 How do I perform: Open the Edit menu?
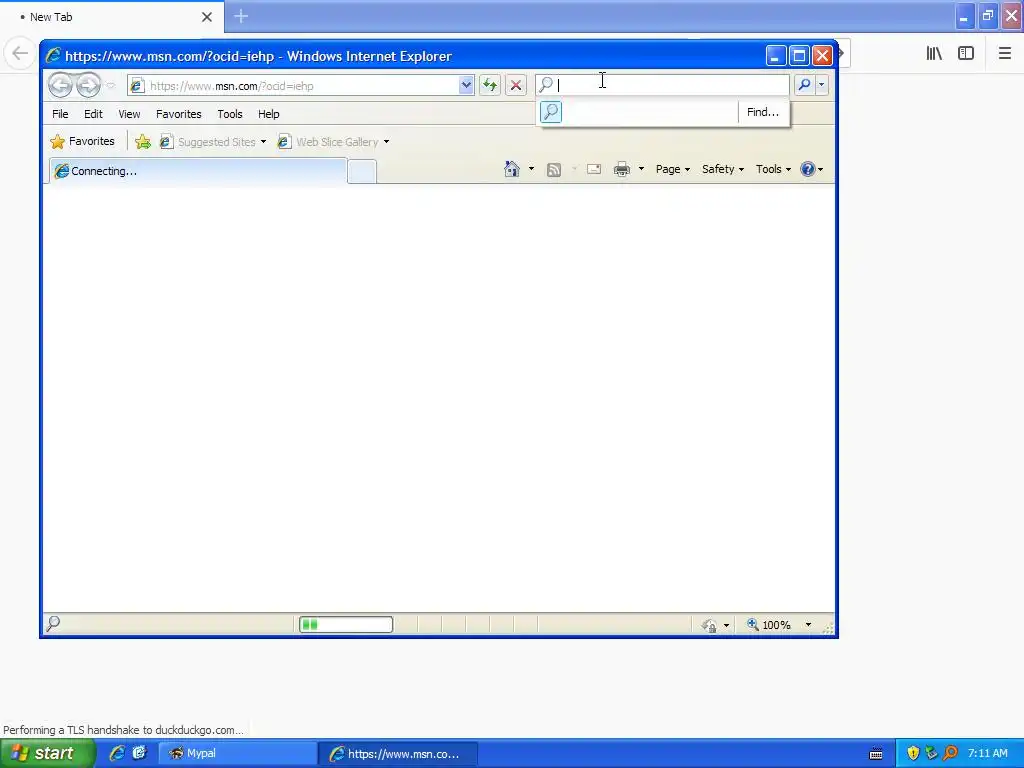click(x=93, y=114)
